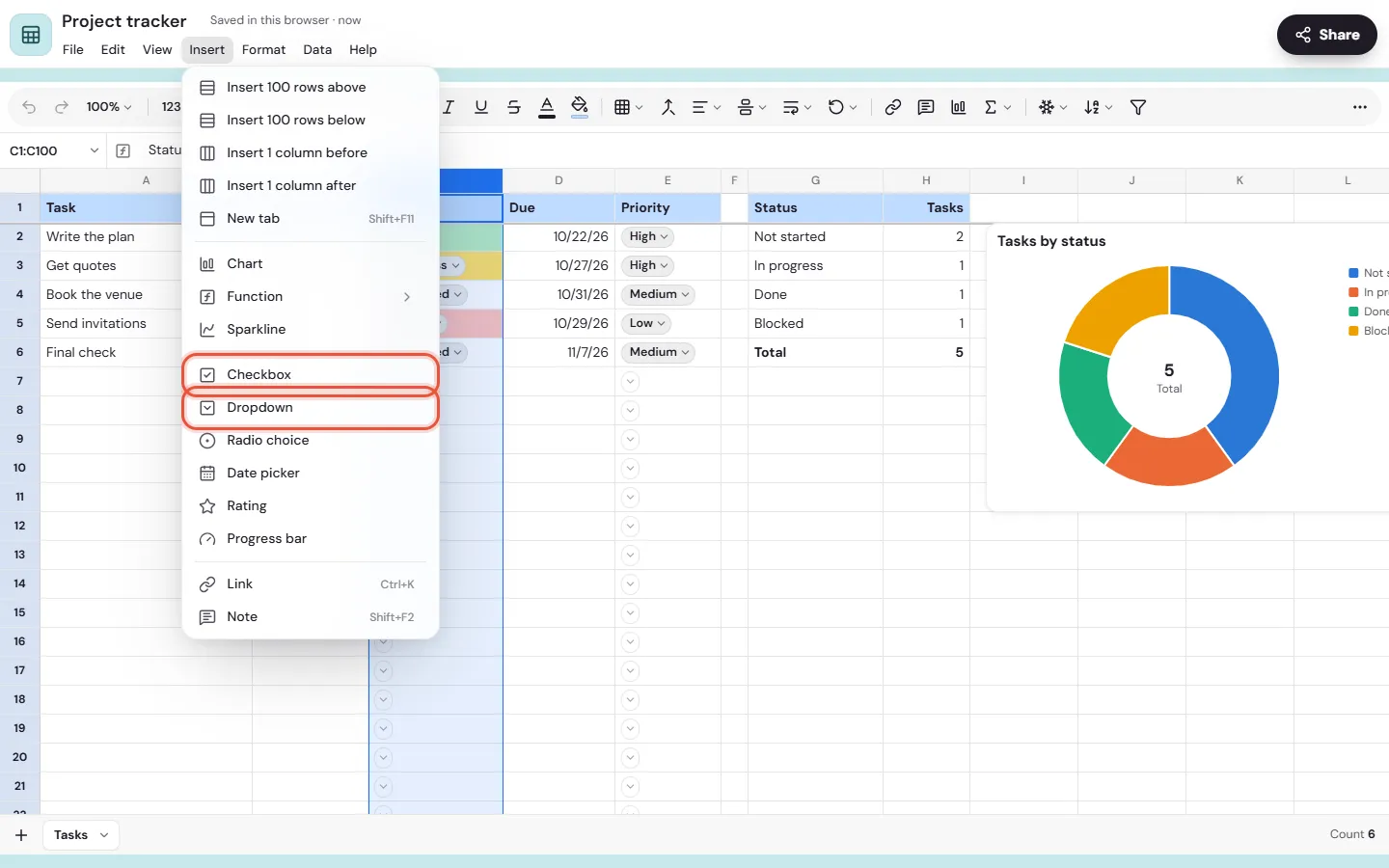
Task: Click the blue donut chart segment
Action: 1245,366
